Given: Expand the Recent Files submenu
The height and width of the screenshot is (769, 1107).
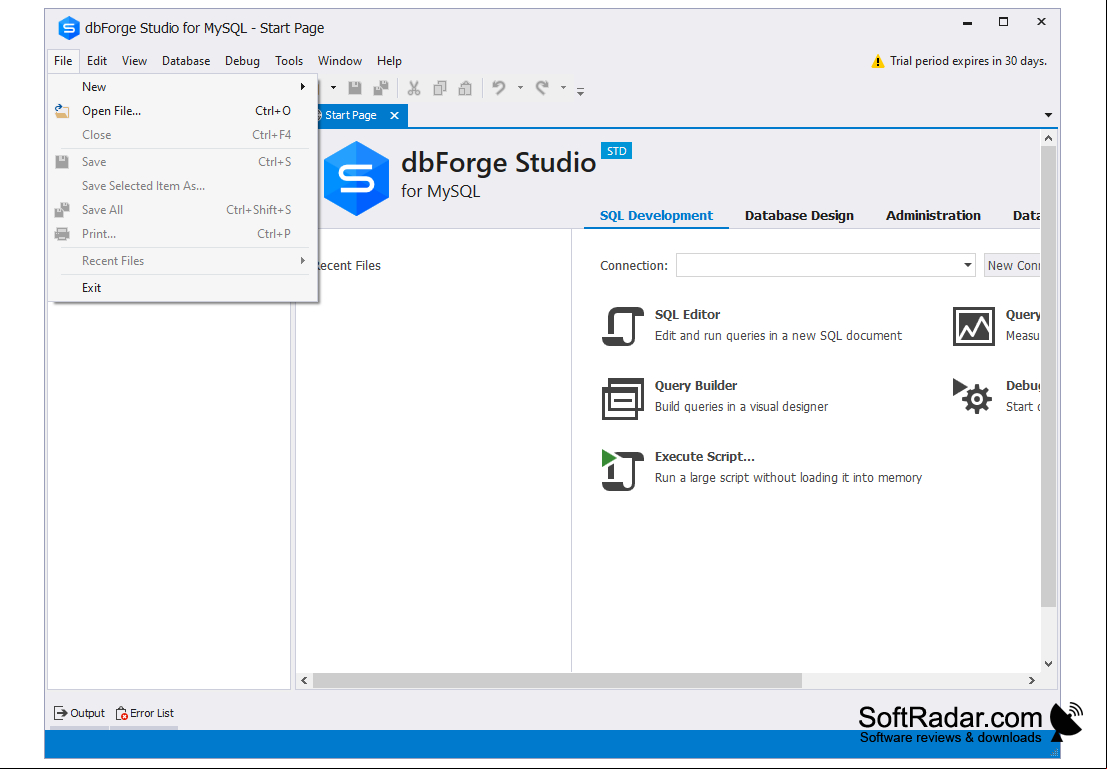Looking at the screenshot, I should click(183, 261).
